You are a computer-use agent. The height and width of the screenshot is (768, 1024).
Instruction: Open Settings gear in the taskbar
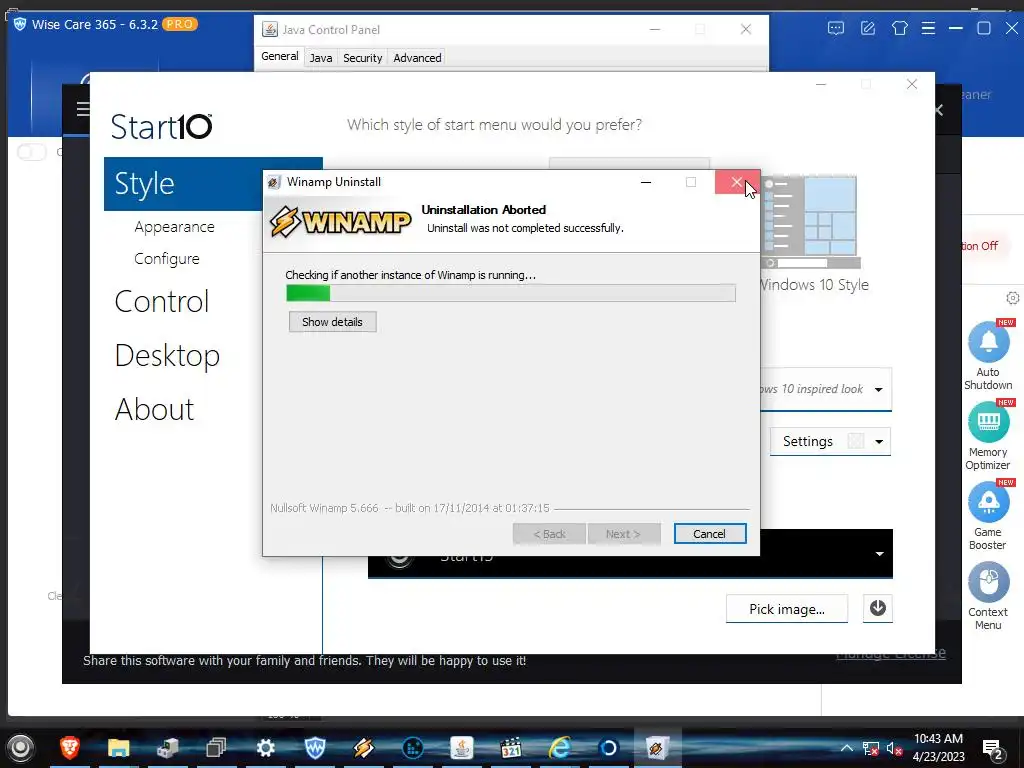click(265, 747)
